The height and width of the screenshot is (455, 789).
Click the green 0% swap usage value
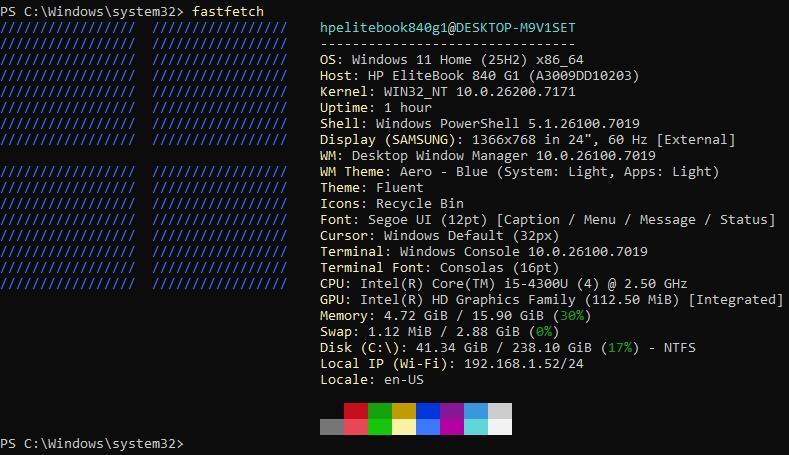(x=544, y=332)
